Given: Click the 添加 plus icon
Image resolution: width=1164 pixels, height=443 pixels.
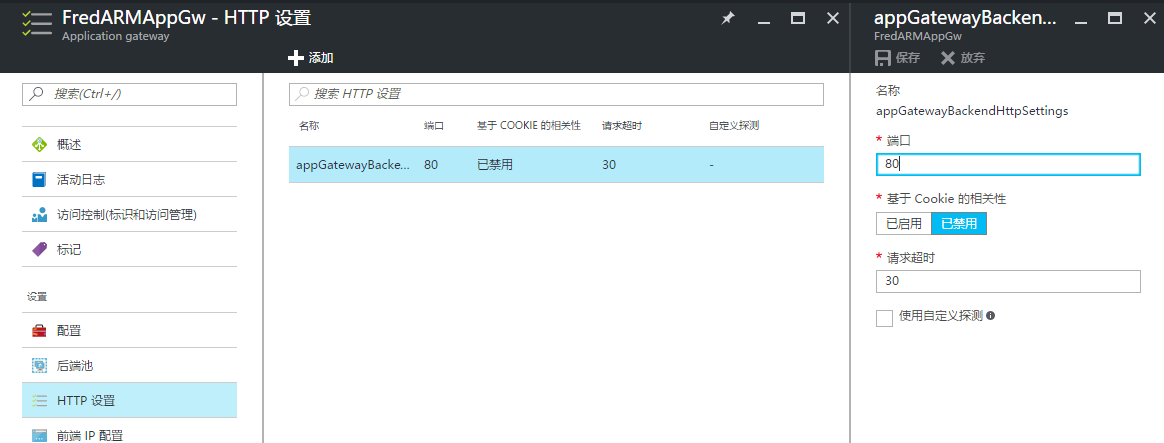Looking at the screenshot, I should coord(295,58).
